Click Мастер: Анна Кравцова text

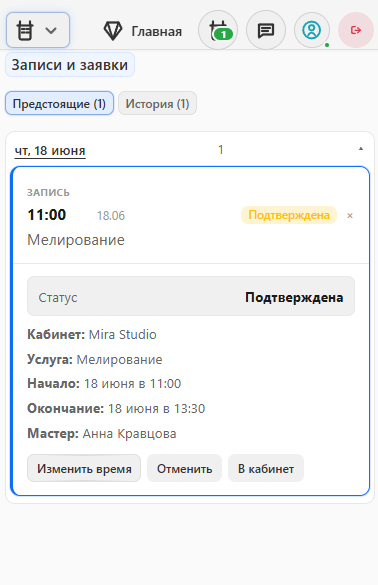coord(102,434)
